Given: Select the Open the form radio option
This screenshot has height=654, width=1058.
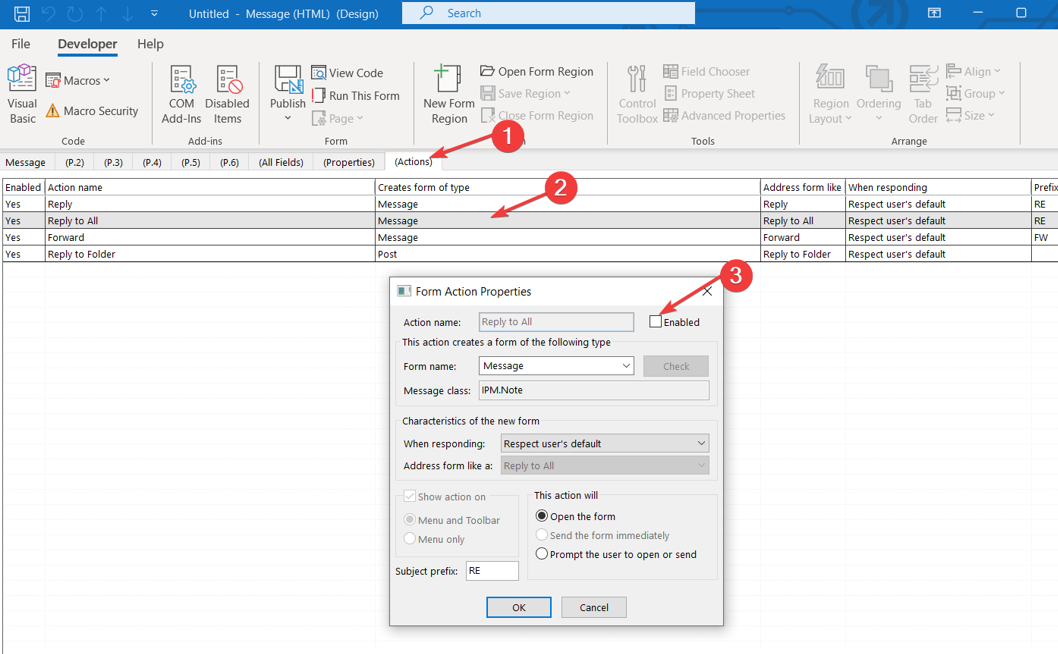Looking at the screenshot, I should [x=542, y=516].
